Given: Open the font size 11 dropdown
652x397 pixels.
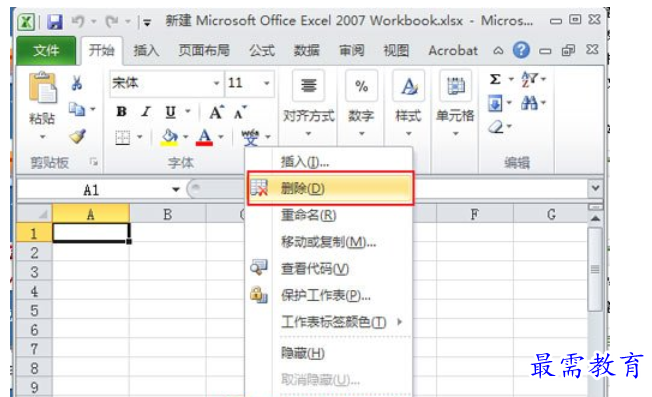Looking at the screenshot, I should coord(267,83).
